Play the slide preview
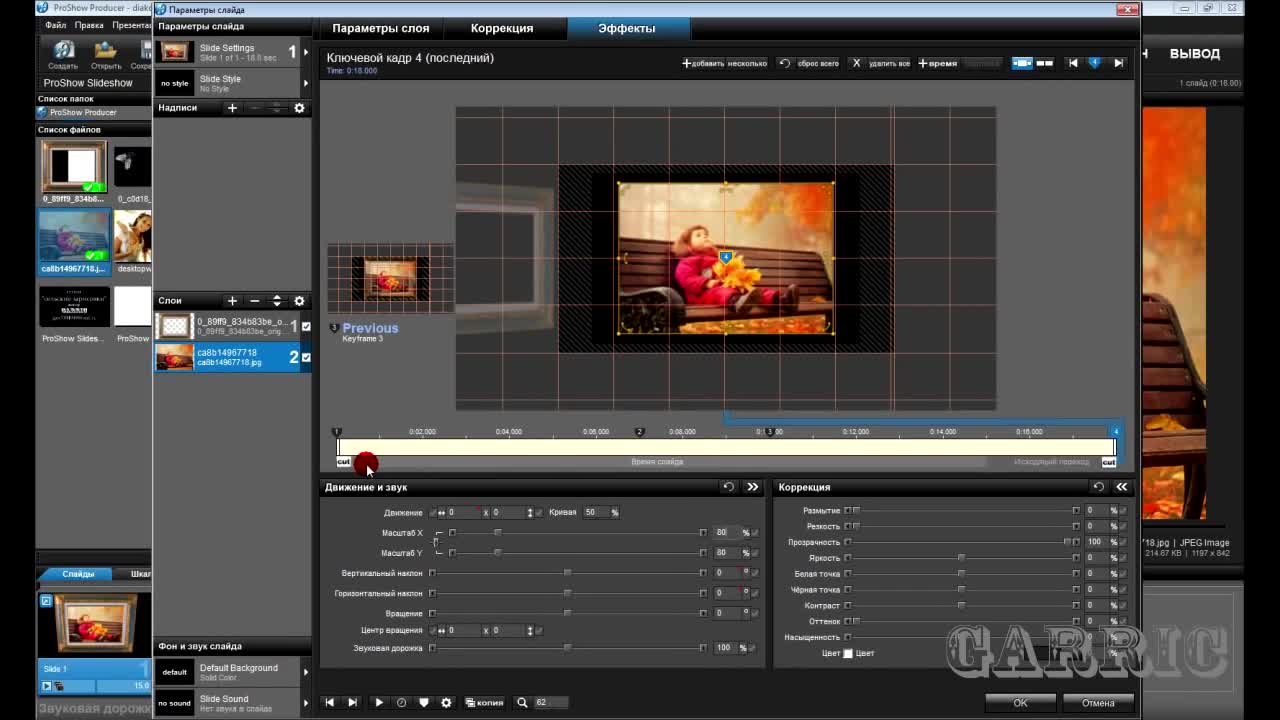Viewport: 1280px width, 720px height. [379, 703]
